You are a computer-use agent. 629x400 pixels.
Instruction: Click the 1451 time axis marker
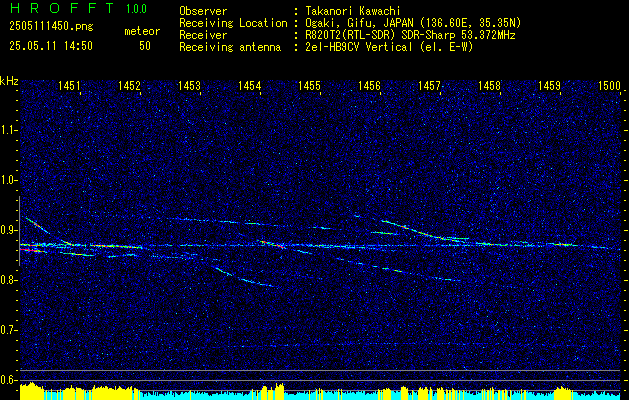coord(69,85)
